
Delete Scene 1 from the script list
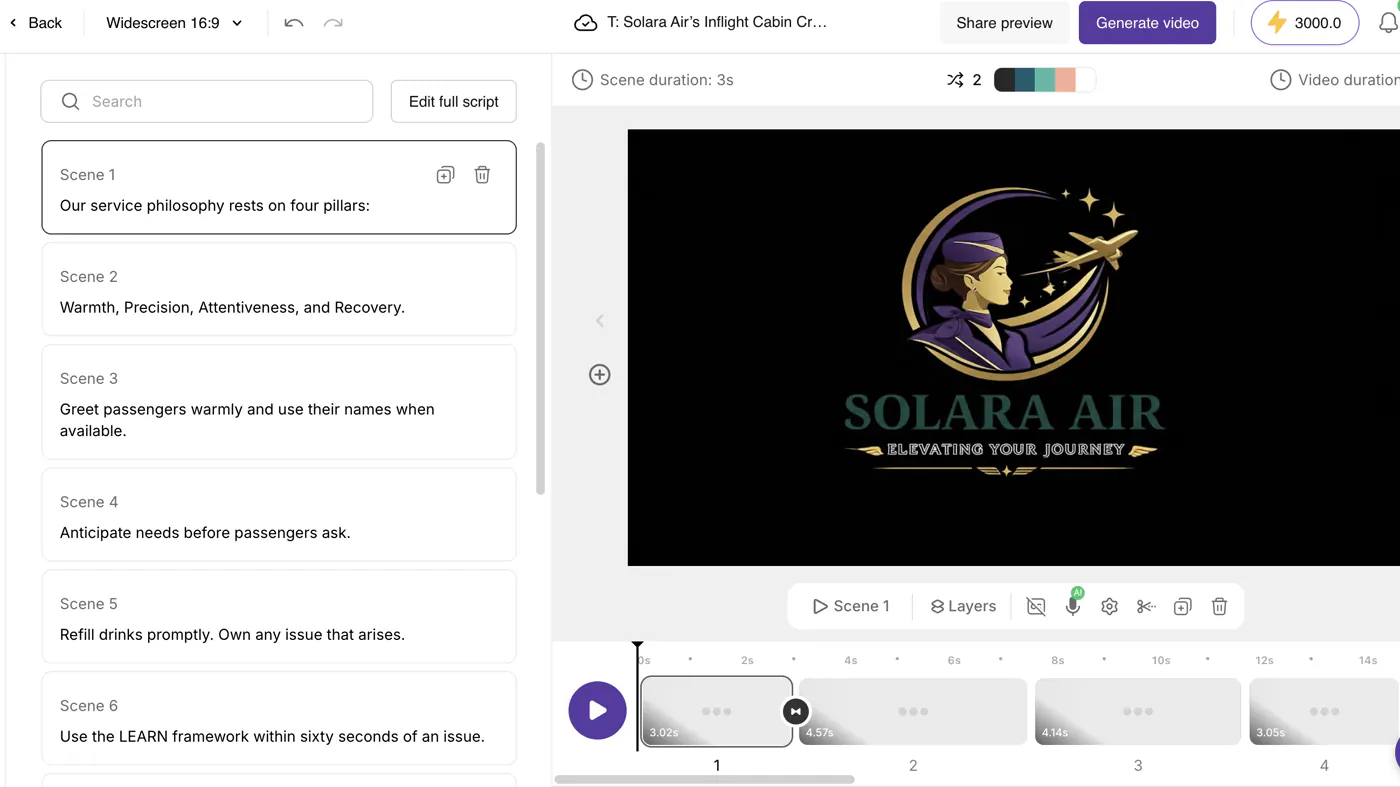pos(482,175)
